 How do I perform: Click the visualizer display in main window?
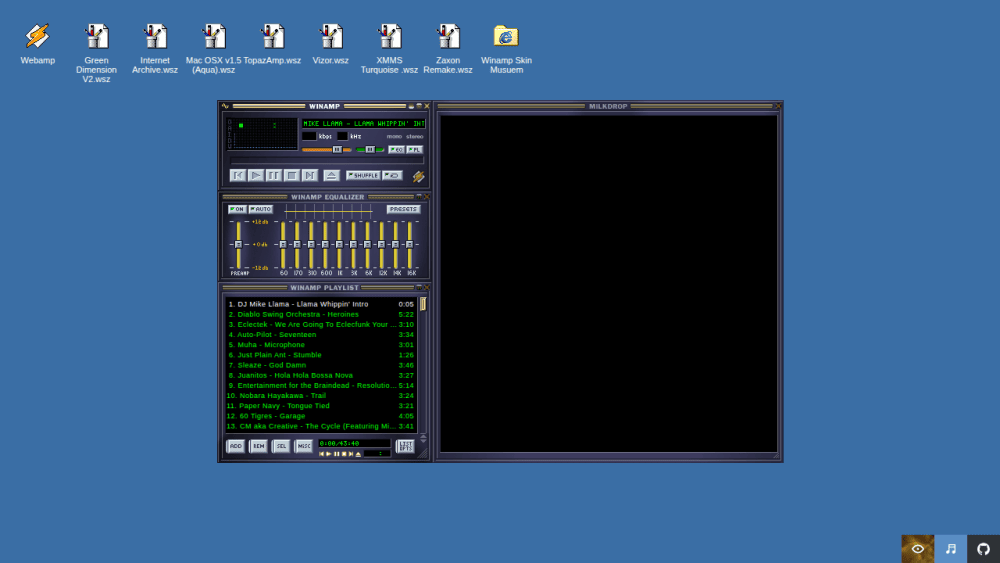pos(263,134)
